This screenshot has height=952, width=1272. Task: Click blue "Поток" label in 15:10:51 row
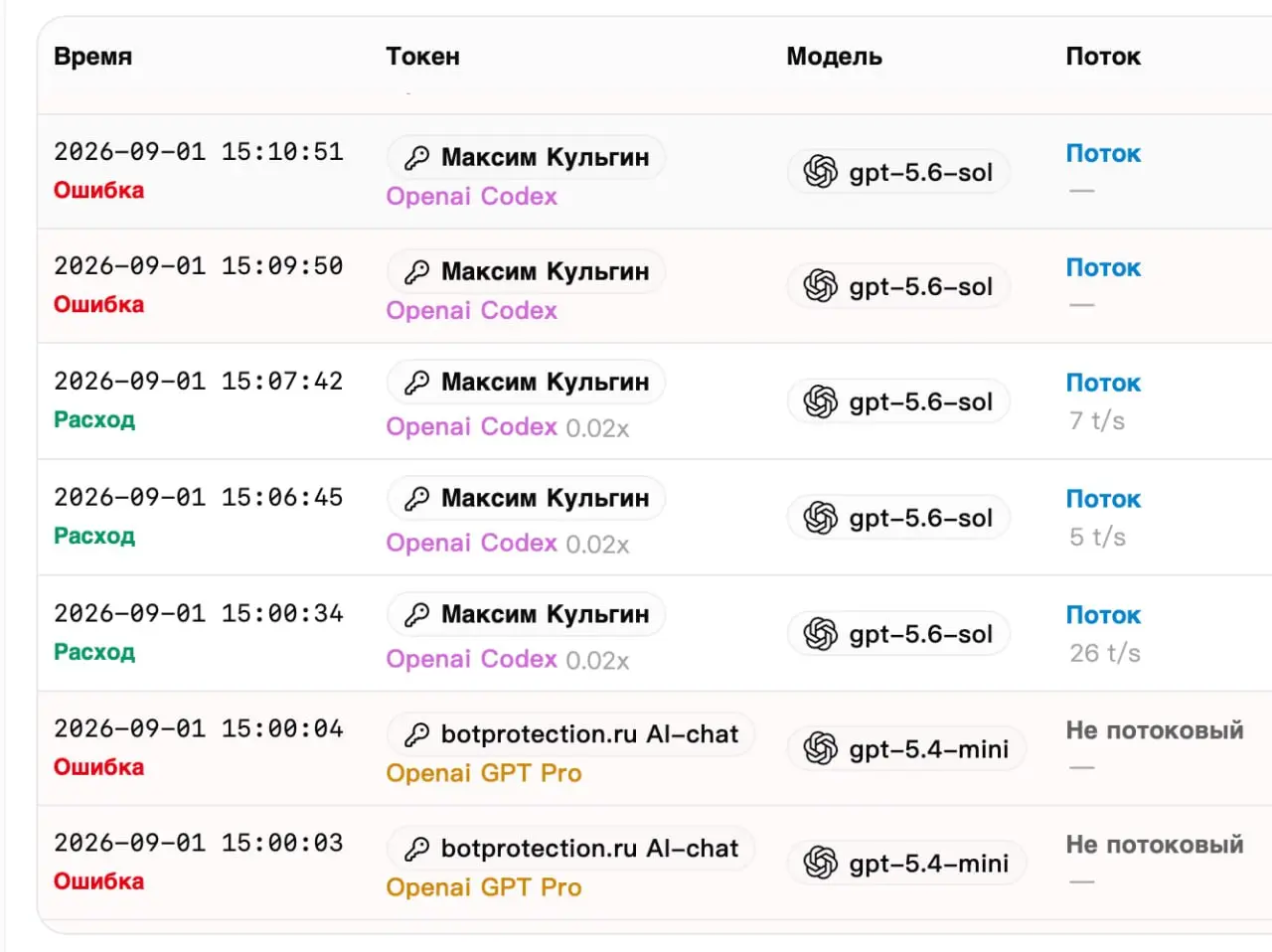[x=1103, y=154]
